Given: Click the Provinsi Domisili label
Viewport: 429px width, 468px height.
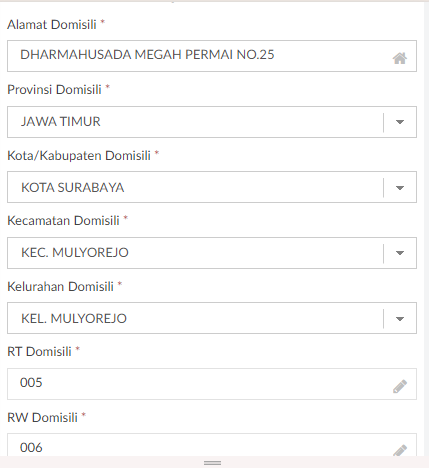Looking at the screenshot, I should (x=54, y=90).
